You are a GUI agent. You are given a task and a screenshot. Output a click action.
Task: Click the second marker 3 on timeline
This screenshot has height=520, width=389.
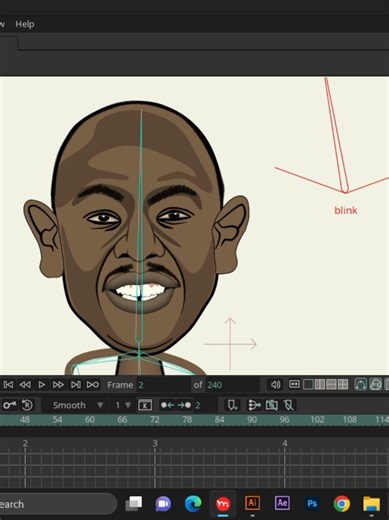pyautogui.click(x=155, y=443)
